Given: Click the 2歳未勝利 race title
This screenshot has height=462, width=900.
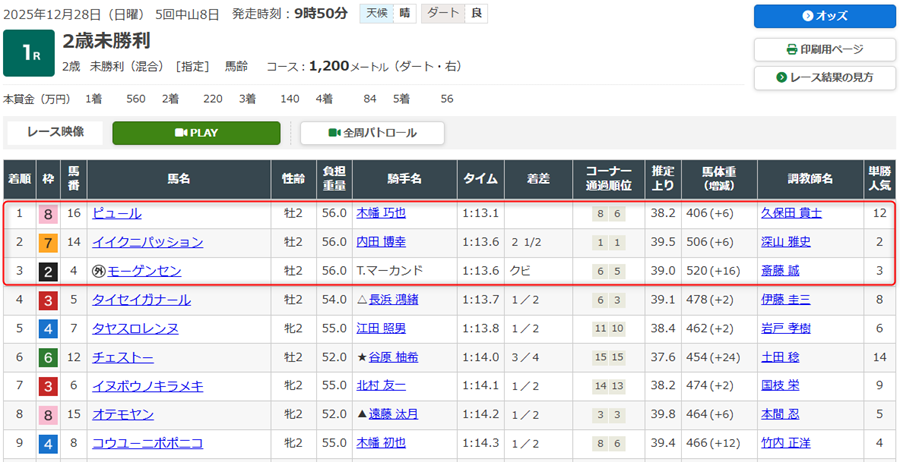Looking at the screenshot, I should 107,41.
